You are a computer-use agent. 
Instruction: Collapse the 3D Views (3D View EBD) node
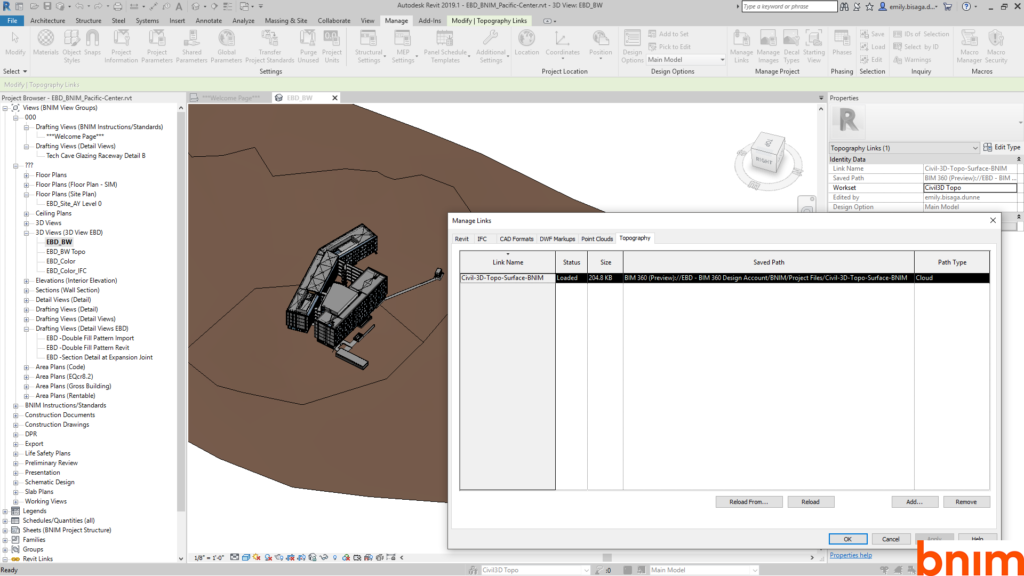pos(27,232)
